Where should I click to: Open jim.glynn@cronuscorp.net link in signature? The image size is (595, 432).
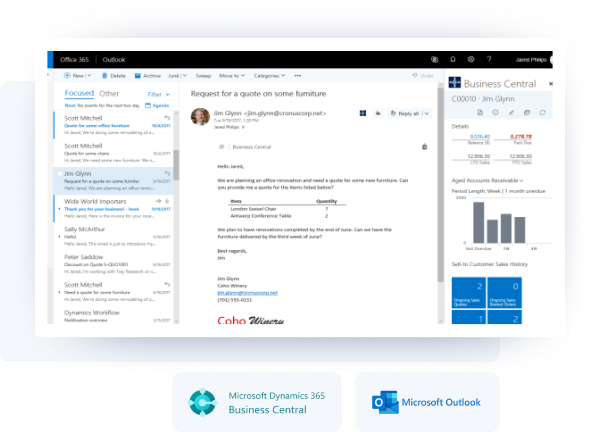coord(247,293)
